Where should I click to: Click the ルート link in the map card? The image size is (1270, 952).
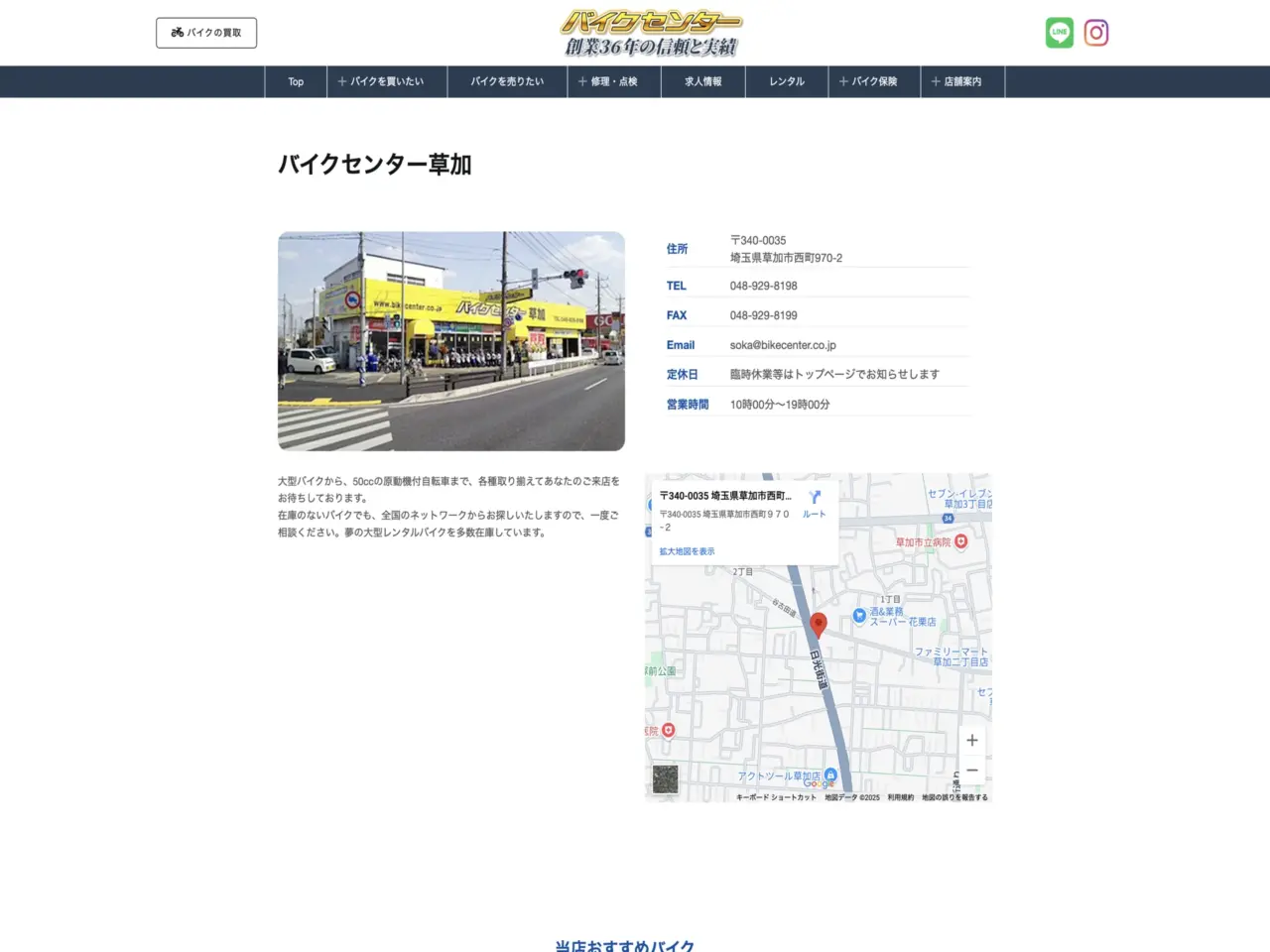(814, 514)
